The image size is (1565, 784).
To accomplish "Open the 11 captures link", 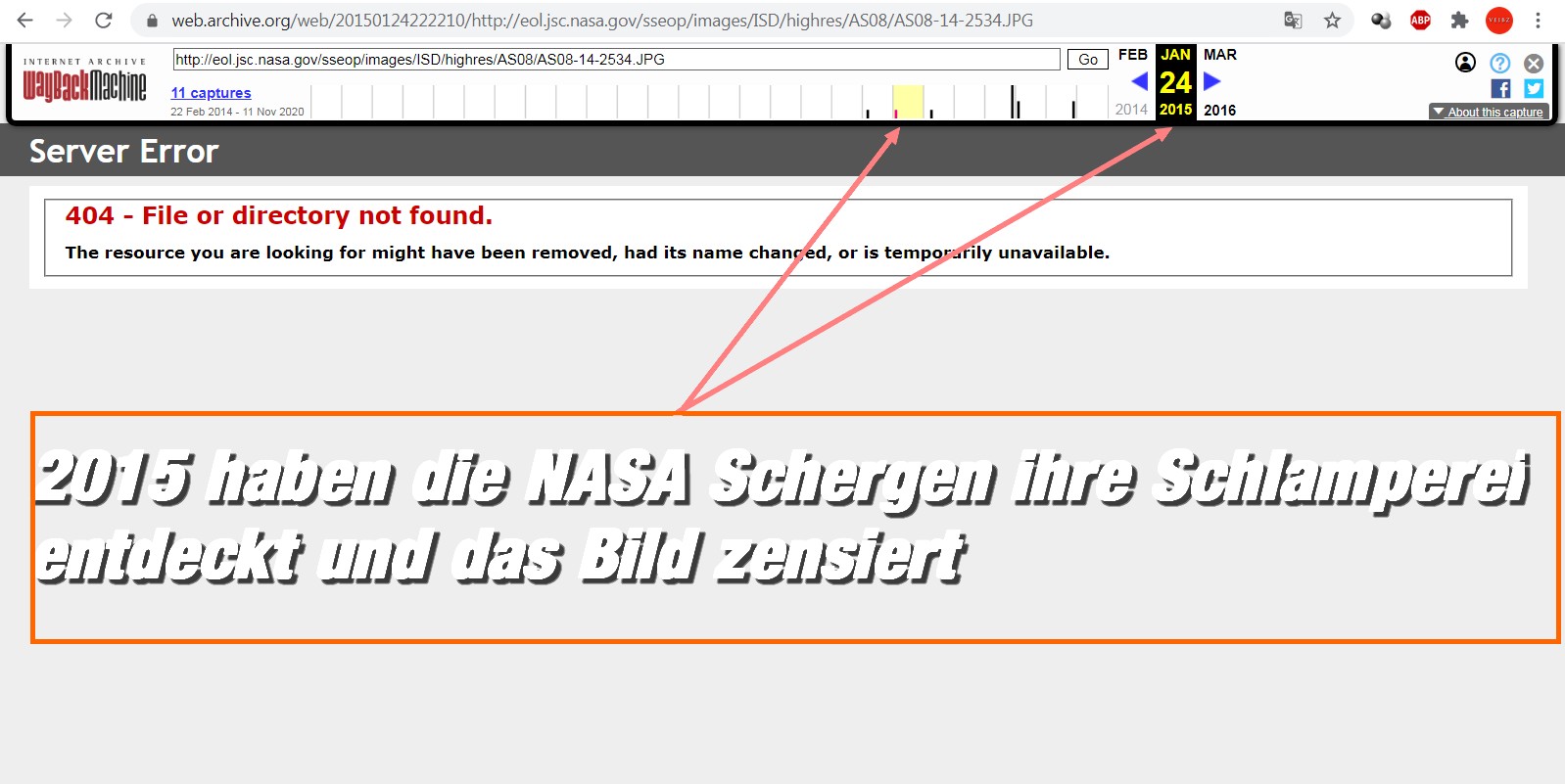I will click(211, 93).
